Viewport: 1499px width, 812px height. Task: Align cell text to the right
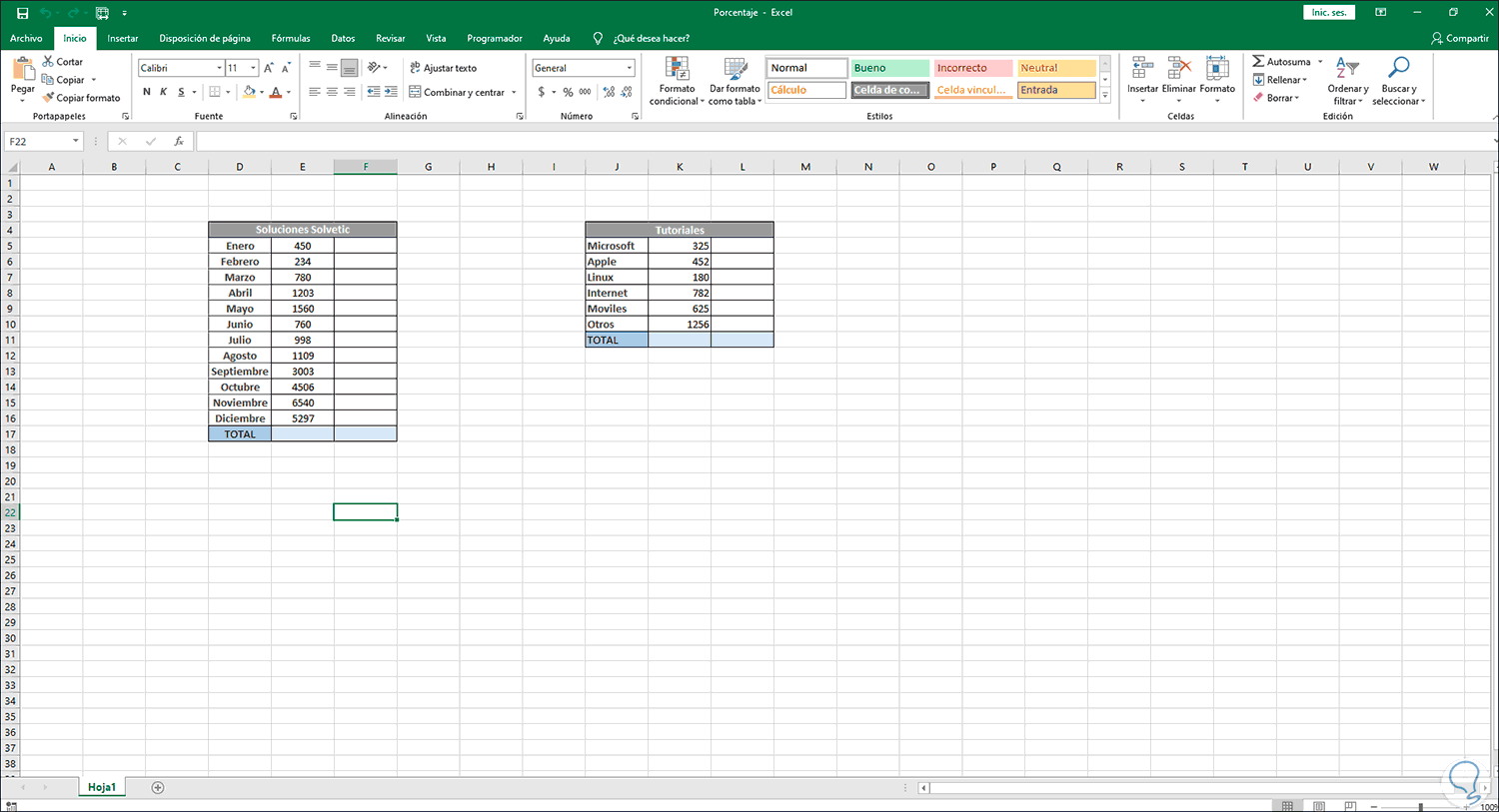pos(349,92)
